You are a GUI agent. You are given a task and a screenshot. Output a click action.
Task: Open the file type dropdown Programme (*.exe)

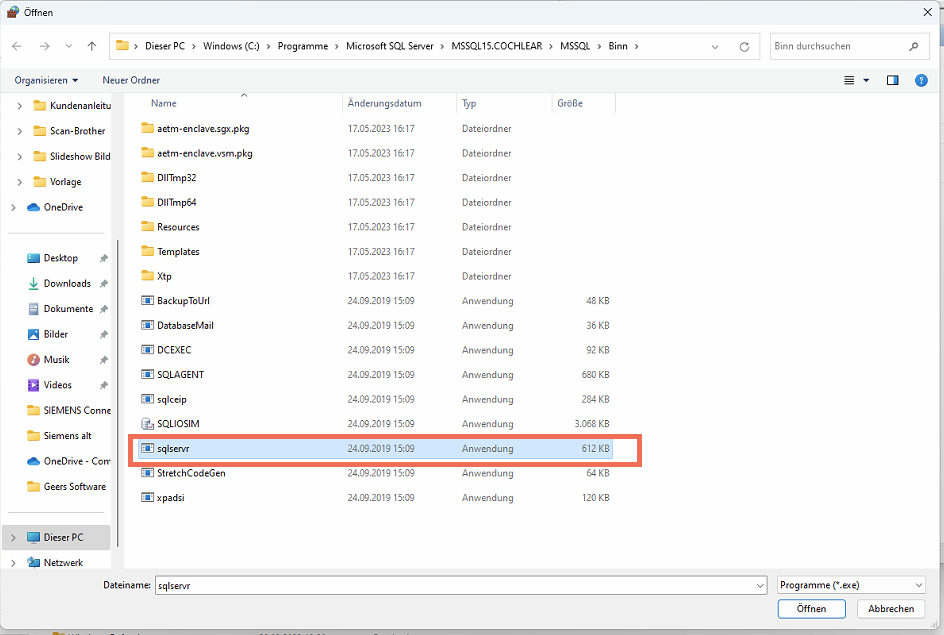point(850,585)
